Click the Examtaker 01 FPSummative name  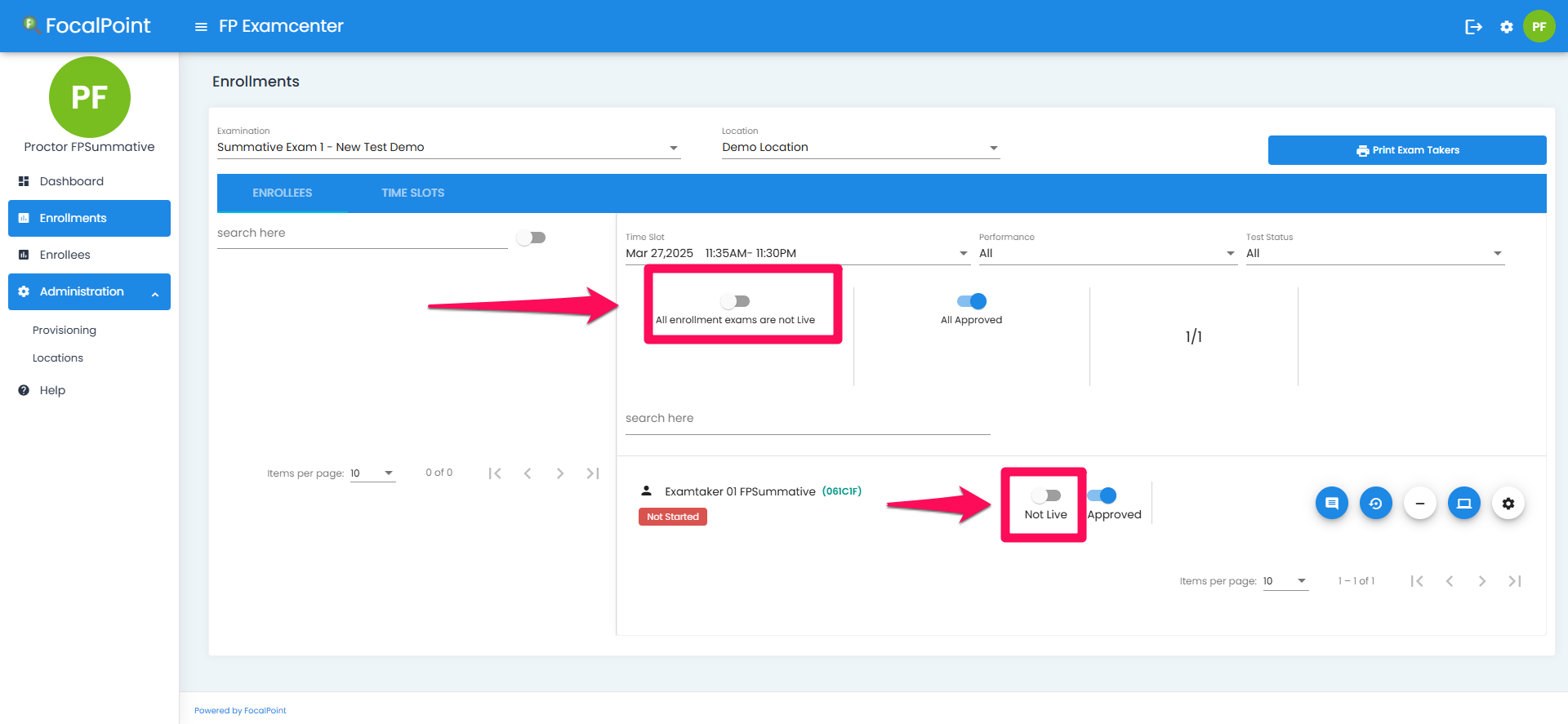(x=740, y=491)
